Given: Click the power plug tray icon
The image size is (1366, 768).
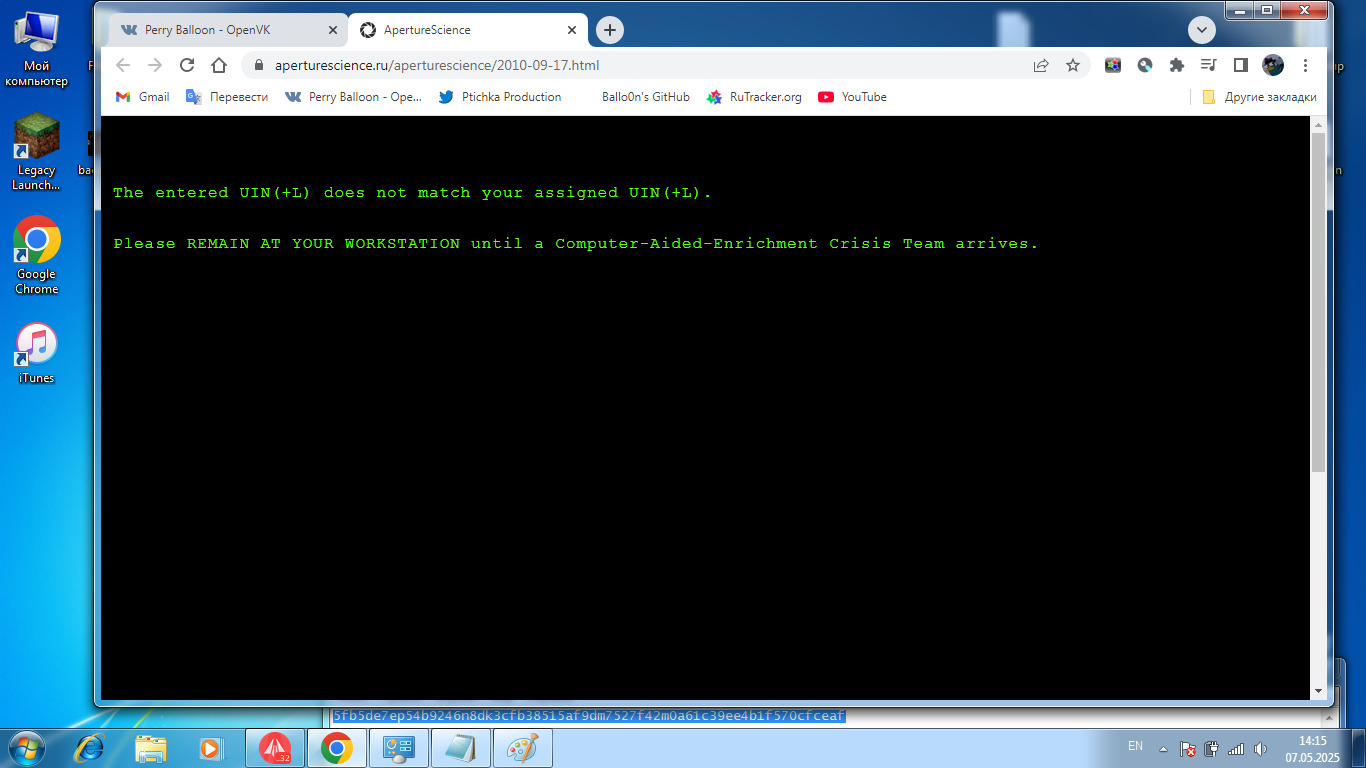Looking at the screenshot, I should point(1212,748).
